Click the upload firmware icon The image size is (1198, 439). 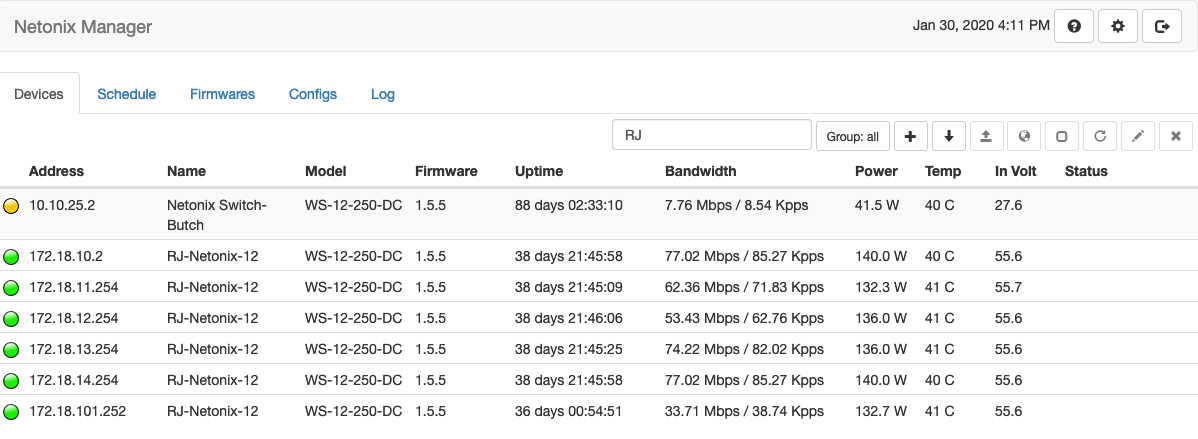[986, 136]
